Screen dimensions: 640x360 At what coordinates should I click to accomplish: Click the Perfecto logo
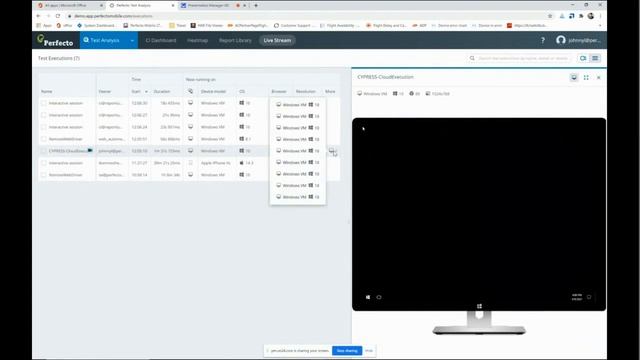[x=55, y=40]
